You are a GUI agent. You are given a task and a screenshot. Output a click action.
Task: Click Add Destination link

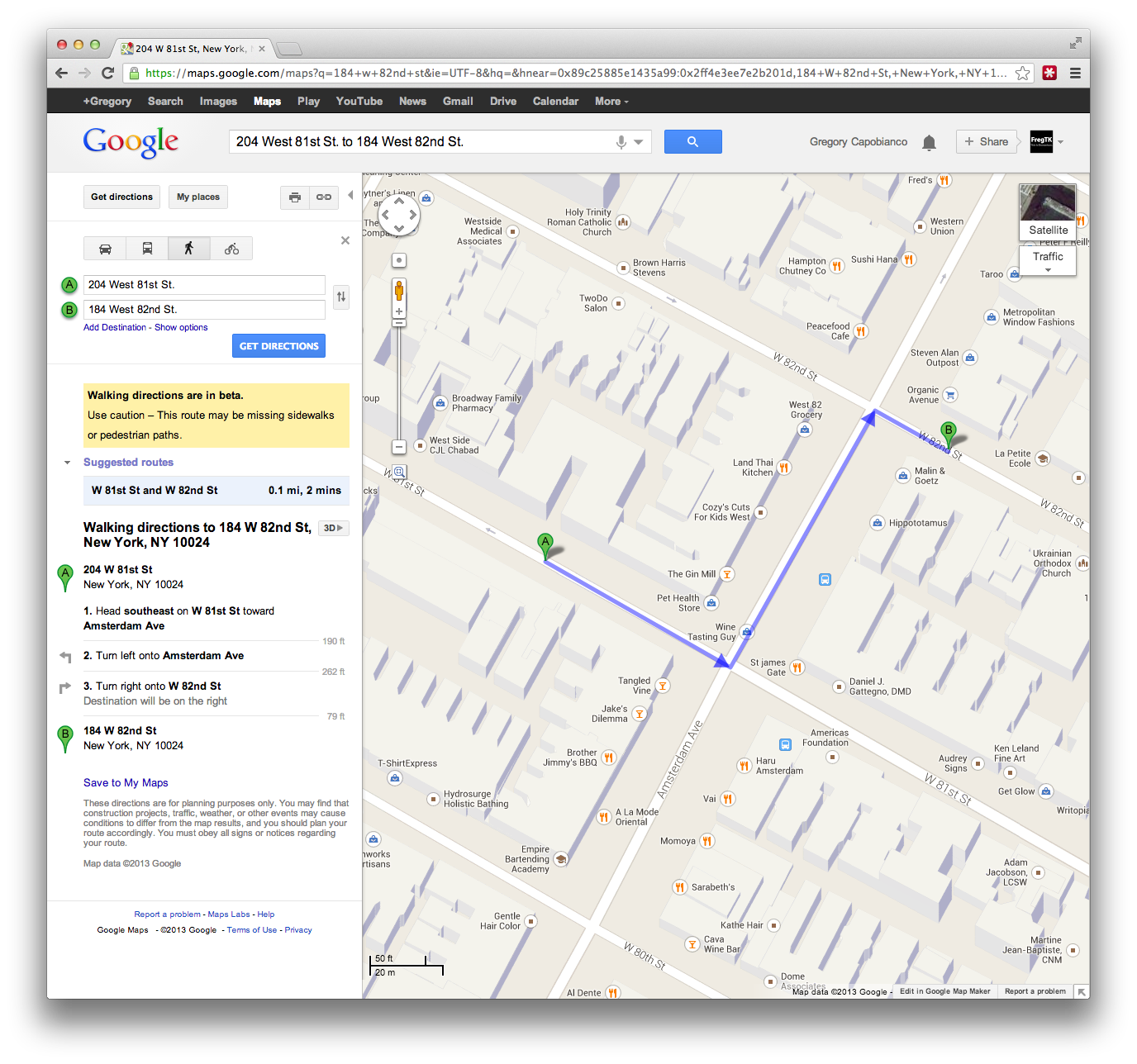tap(115, 328)
